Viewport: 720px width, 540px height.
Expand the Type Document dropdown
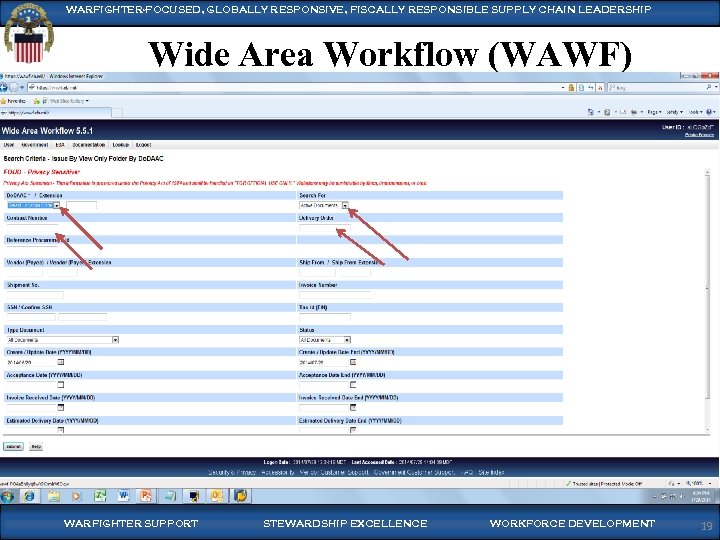(x=116, y=340)
